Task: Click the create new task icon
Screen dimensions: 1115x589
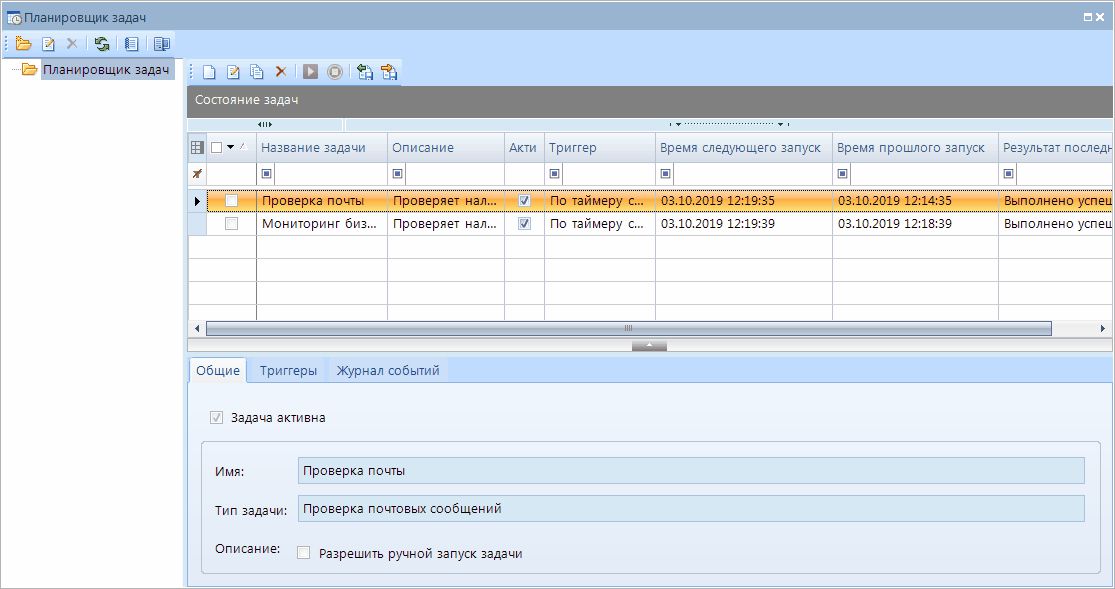Action: (x=209, y=72)
